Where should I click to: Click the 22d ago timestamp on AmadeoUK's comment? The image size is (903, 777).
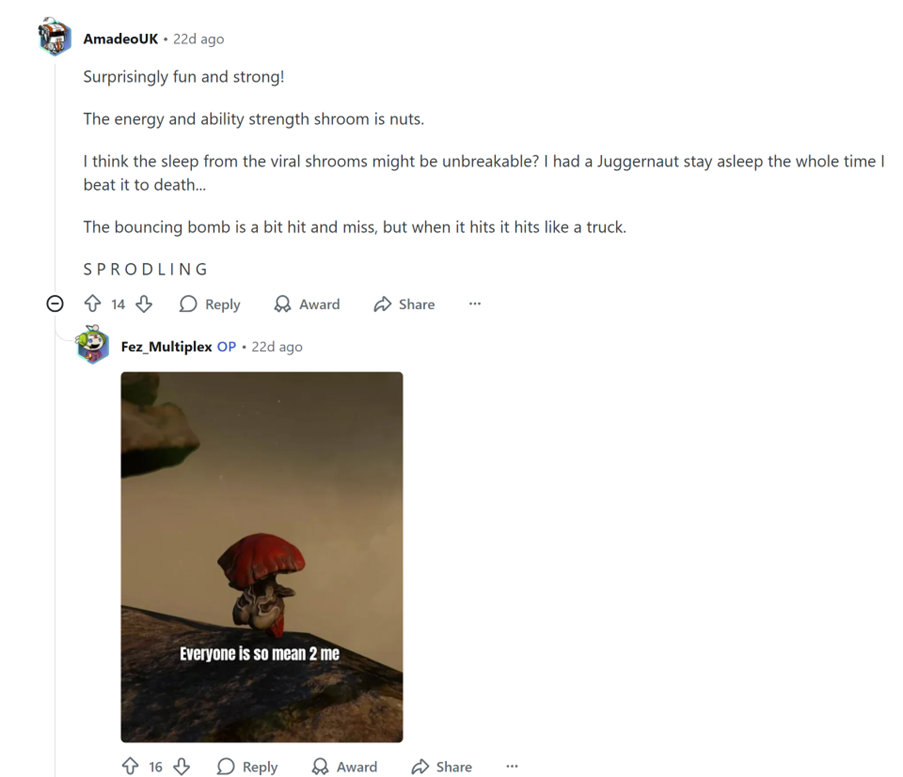coord(199,39)
